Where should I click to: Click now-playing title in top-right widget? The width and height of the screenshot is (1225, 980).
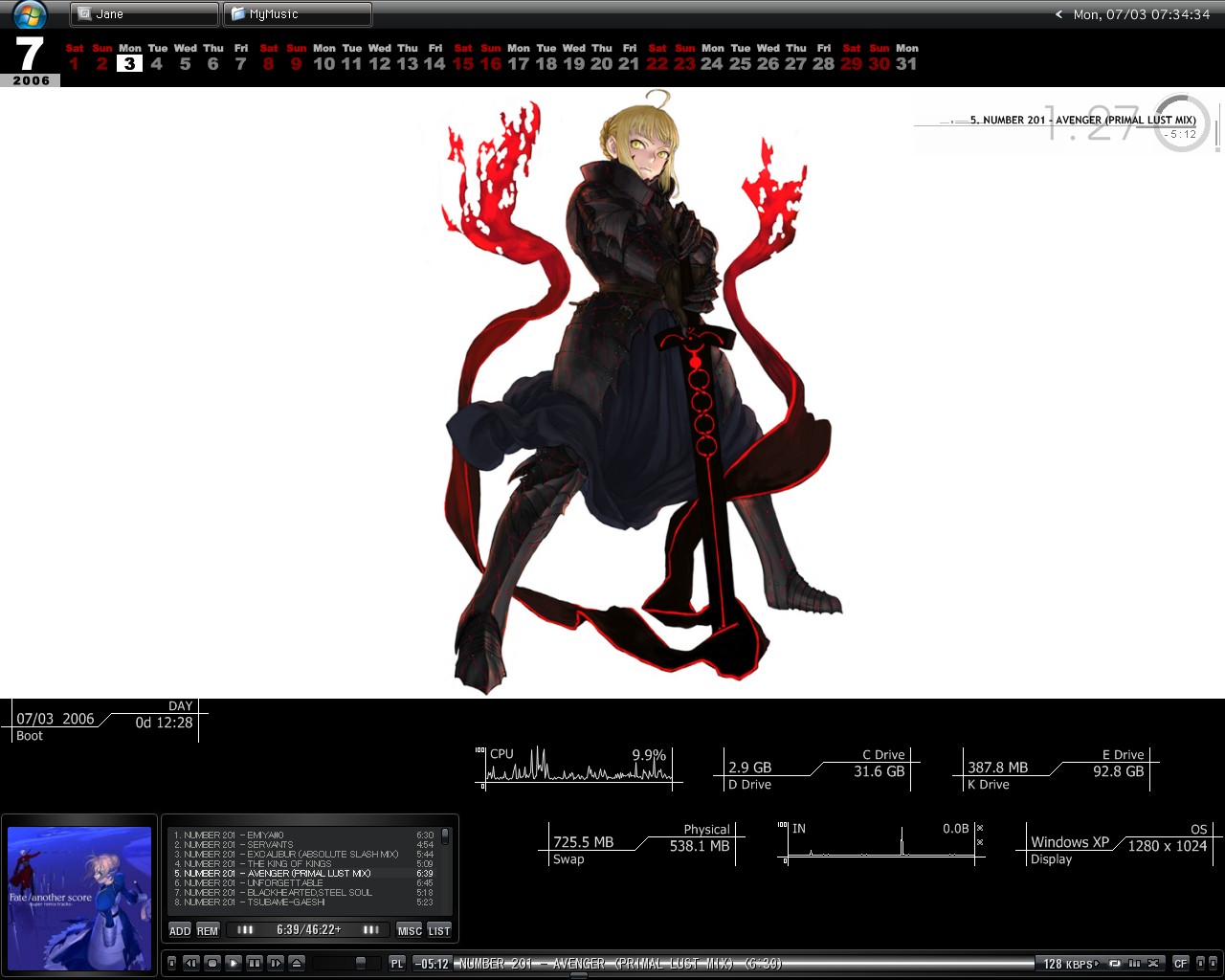(x=1082, y=120)
